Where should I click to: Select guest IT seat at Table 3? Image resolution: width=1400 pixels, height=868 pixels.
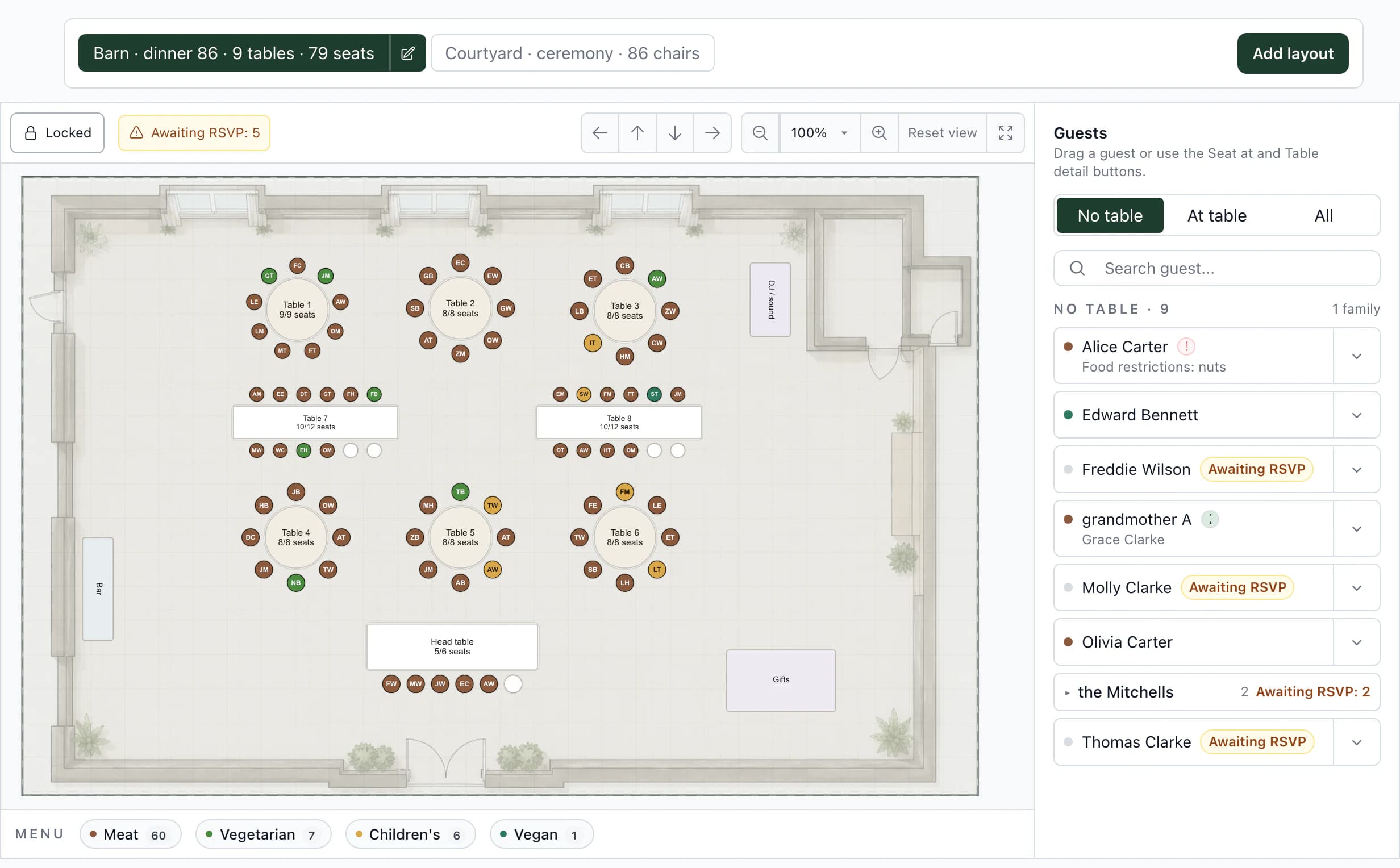click(593, 343)
